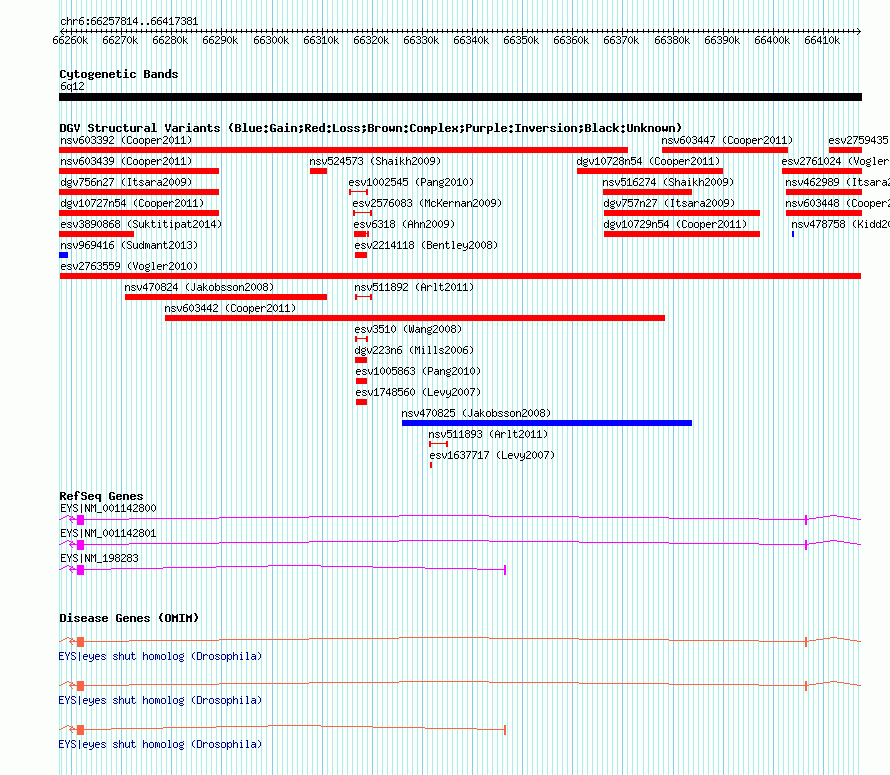Click esv2759435 variant label

point(858,140)
